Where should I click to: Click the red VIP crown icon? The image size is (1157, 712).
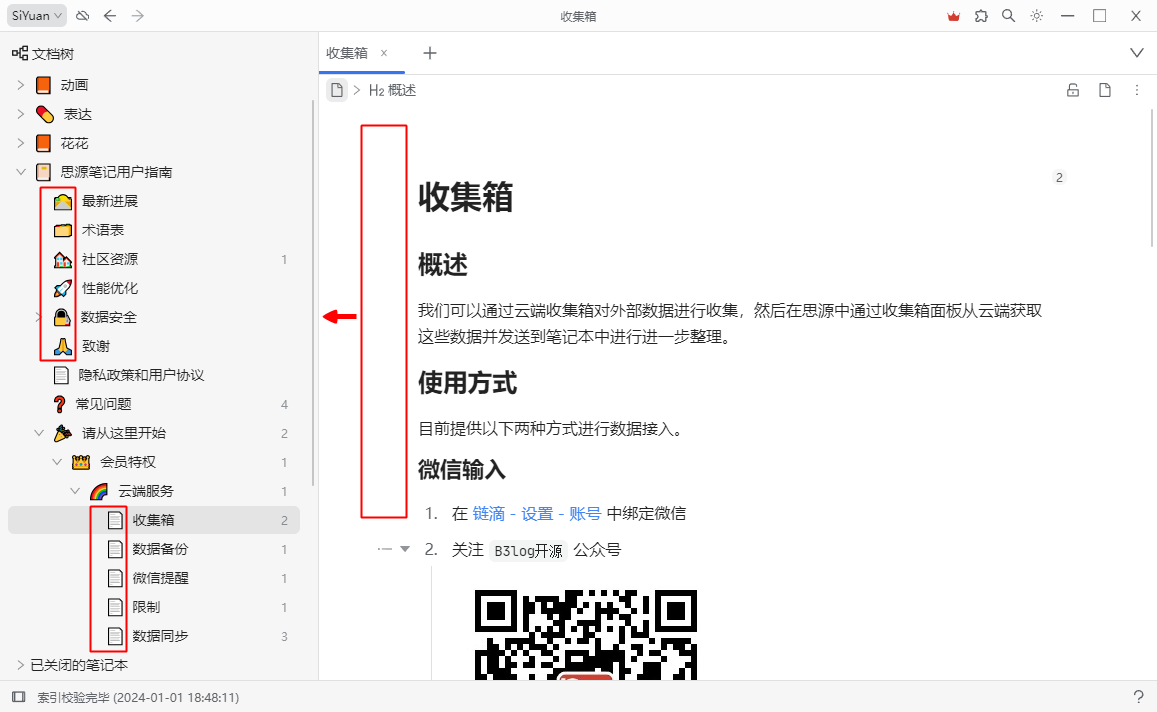click(x=953, y=15)
